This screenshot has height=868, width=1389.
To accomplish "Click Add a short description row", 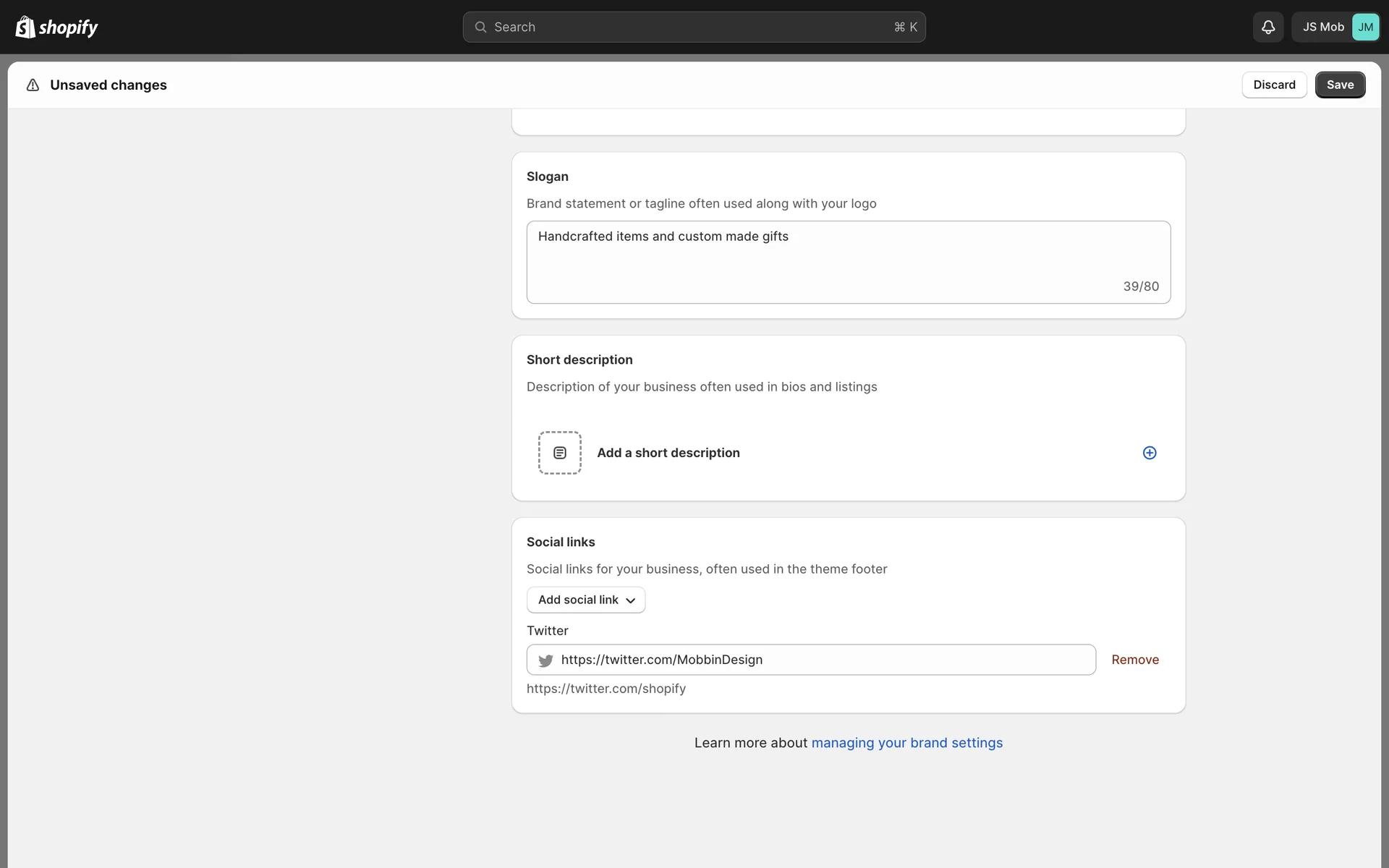I will click(x=668, y=453).
